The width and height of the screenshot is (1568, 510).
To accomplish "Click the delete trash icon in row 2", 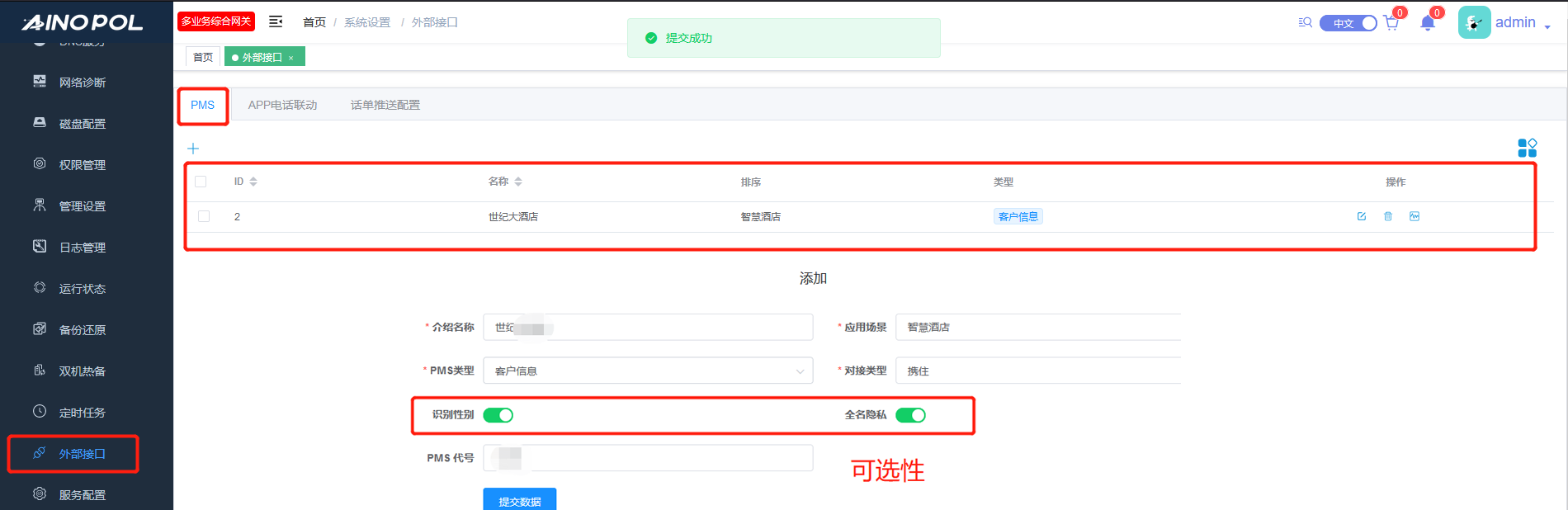I will 1388,216.
